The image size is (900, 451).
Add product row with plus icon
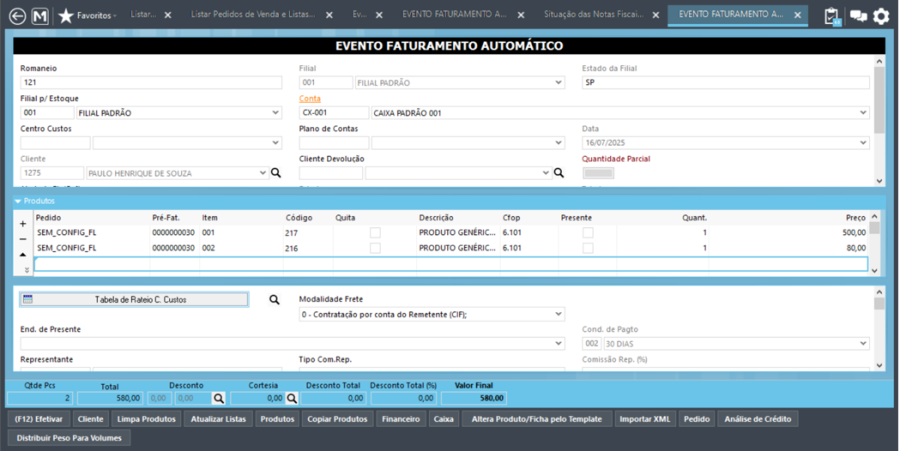tap(23, 224)
